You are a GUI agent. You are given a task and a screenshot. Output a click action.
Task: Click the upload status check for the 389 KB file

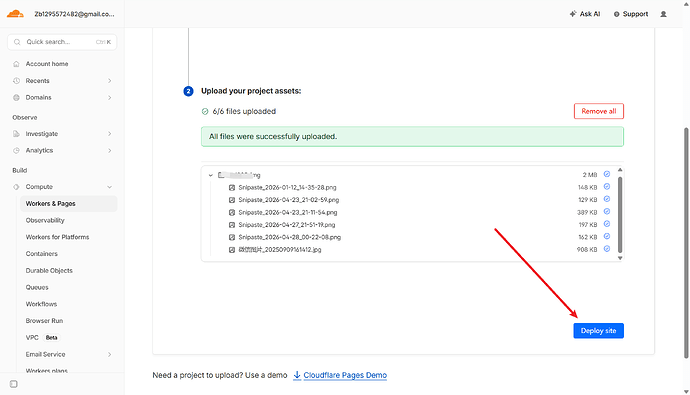click(x=607, y=212)
